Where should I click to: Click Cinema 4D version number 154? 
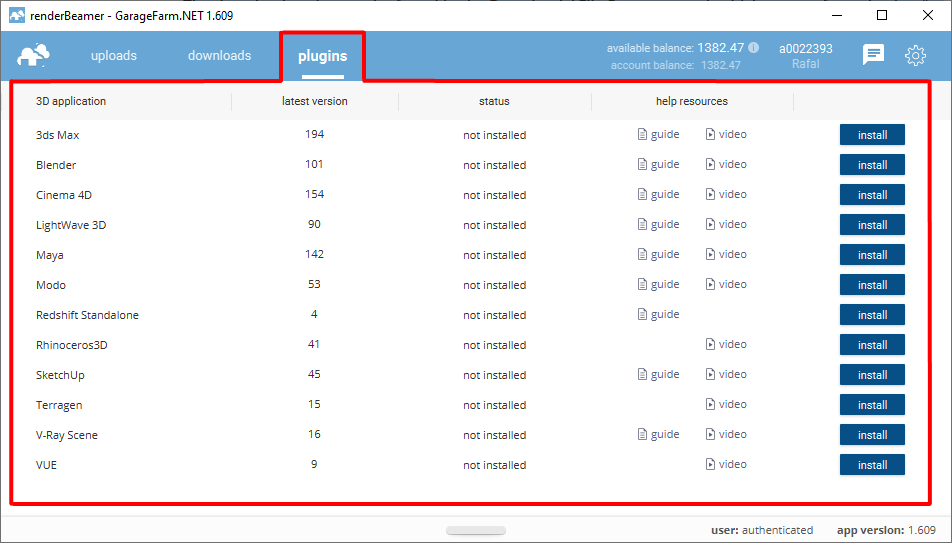point(314,194)
